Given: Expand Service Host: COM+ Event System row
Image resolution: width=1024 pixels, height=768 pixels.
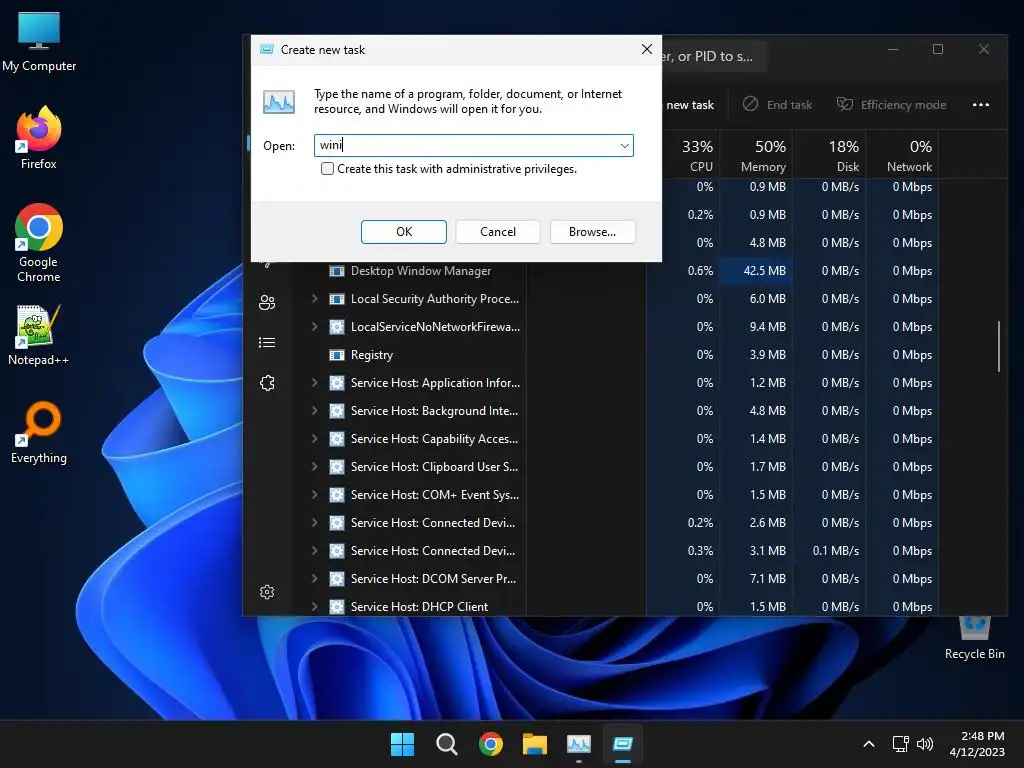Looking at the screenshot, I should click(314, 495).
